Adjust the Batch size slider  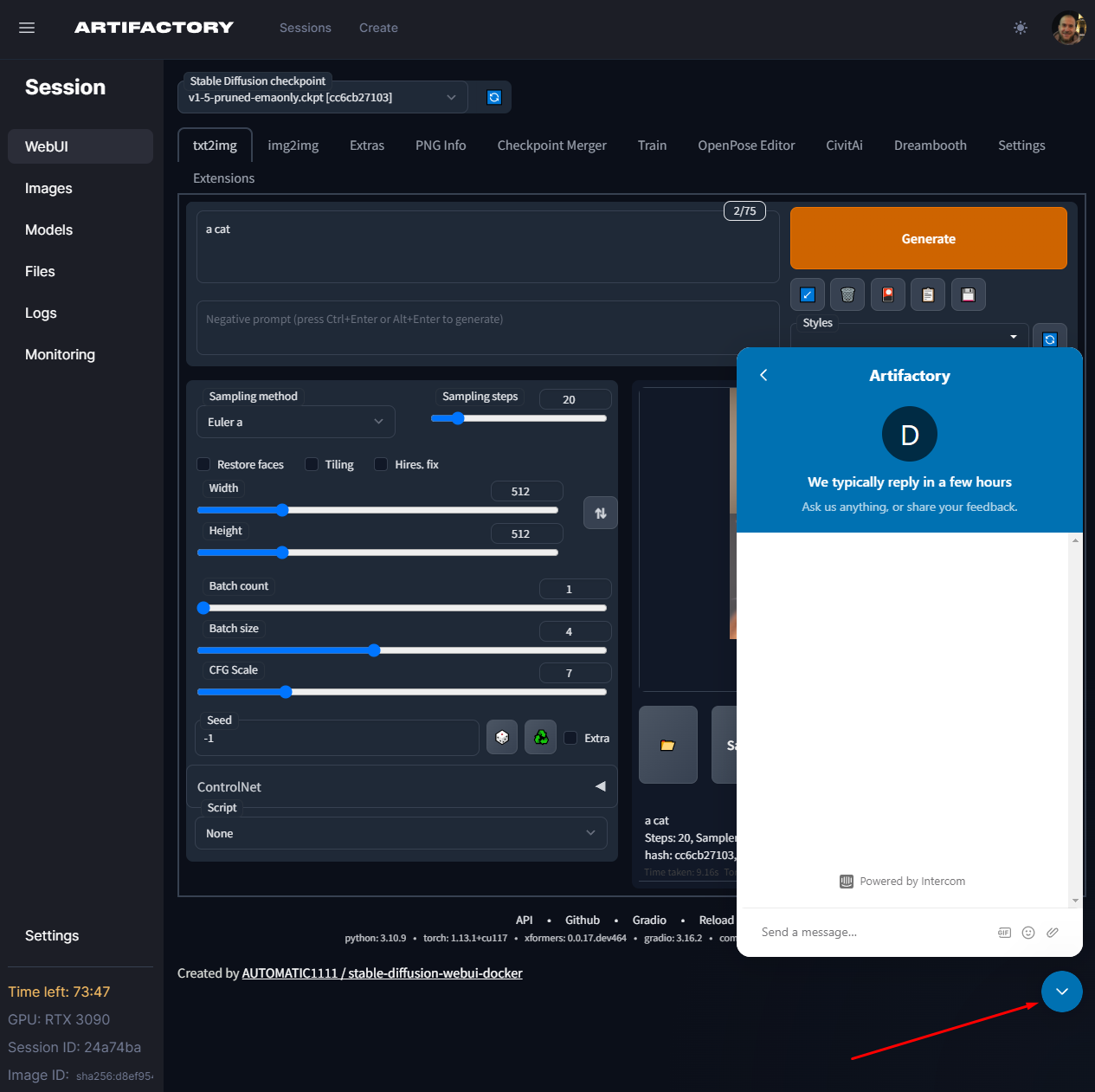pos(402,650)
